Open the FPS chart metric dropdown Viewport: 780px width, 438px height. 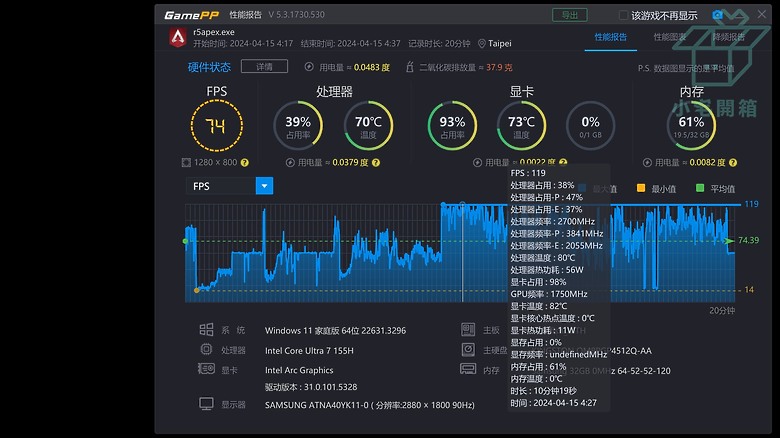tap(264, 186)
